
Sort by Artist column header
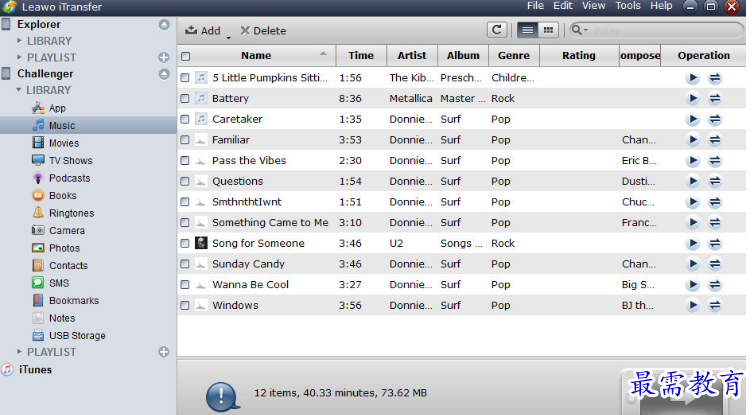point(412,56)
